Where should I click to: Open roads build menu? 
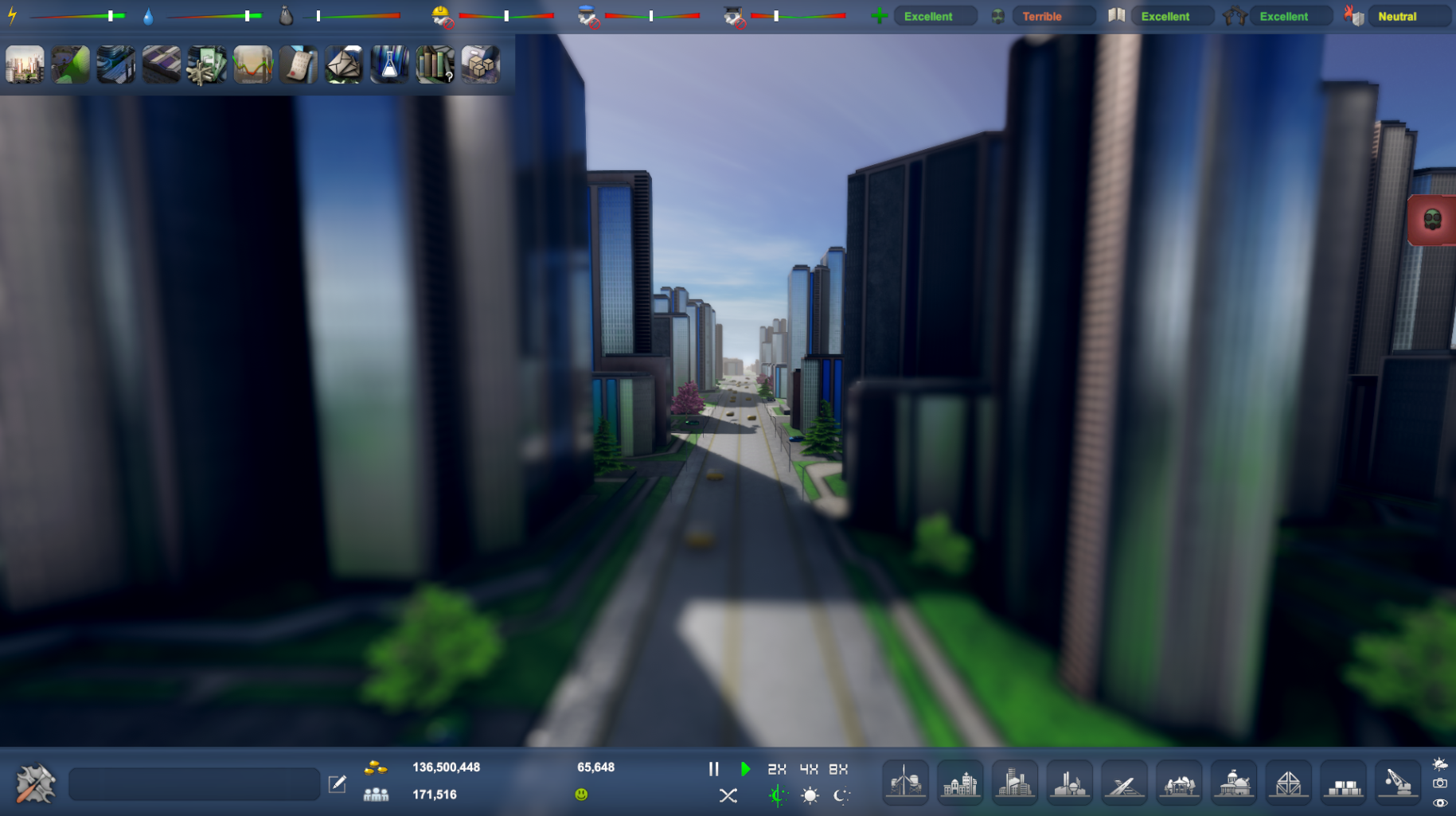coord(1124,783)
